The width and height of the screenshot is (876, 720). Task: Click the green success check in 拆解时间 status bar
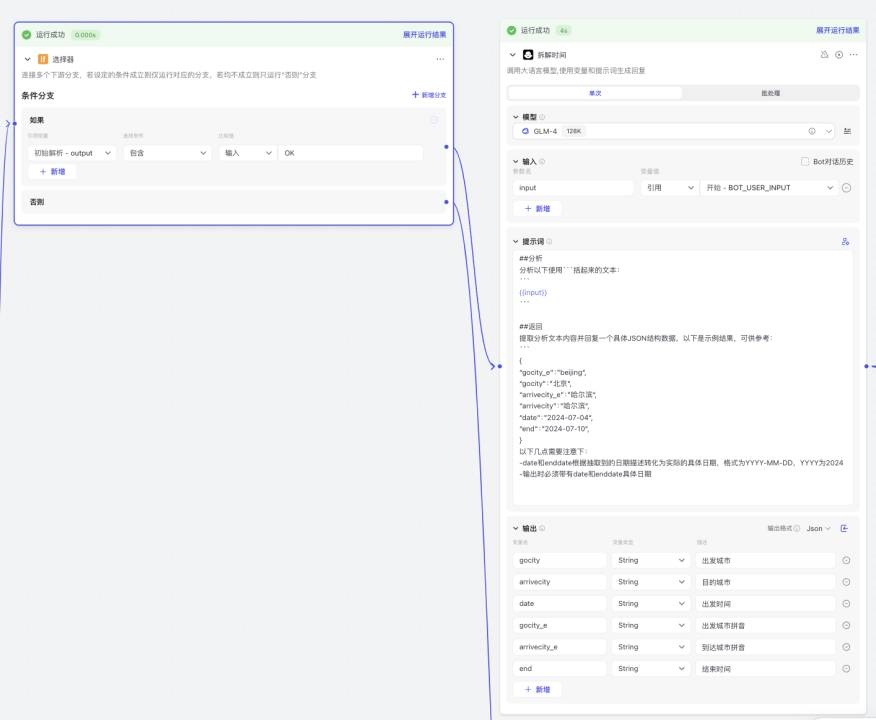tap(511, 30)
